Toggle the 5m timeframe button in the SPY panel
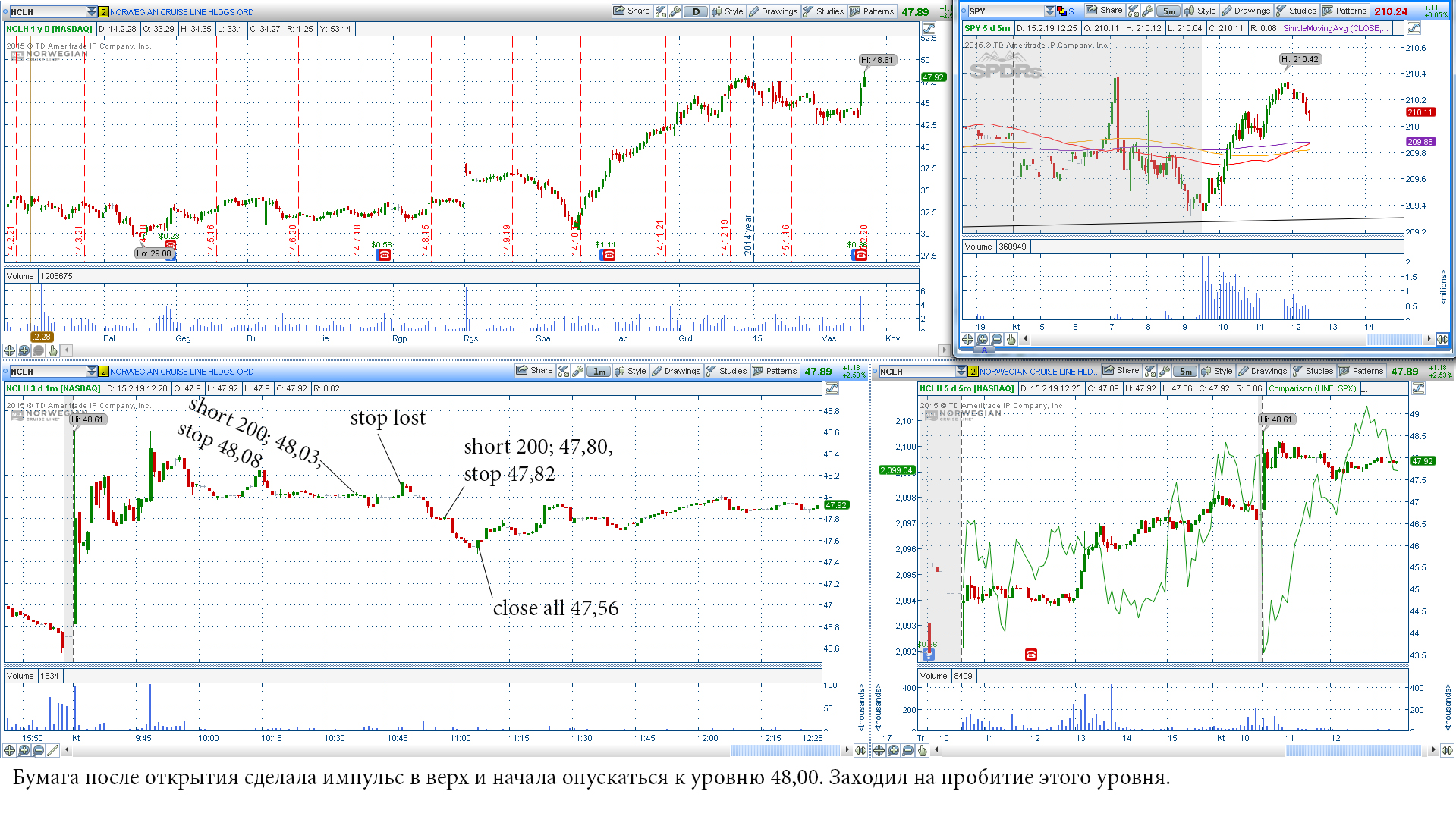 click(x=1169, y=11)
